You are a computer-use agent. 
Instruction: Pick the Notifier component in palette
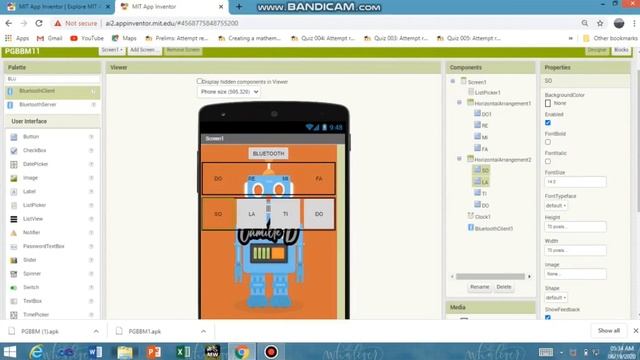(31, 233)
